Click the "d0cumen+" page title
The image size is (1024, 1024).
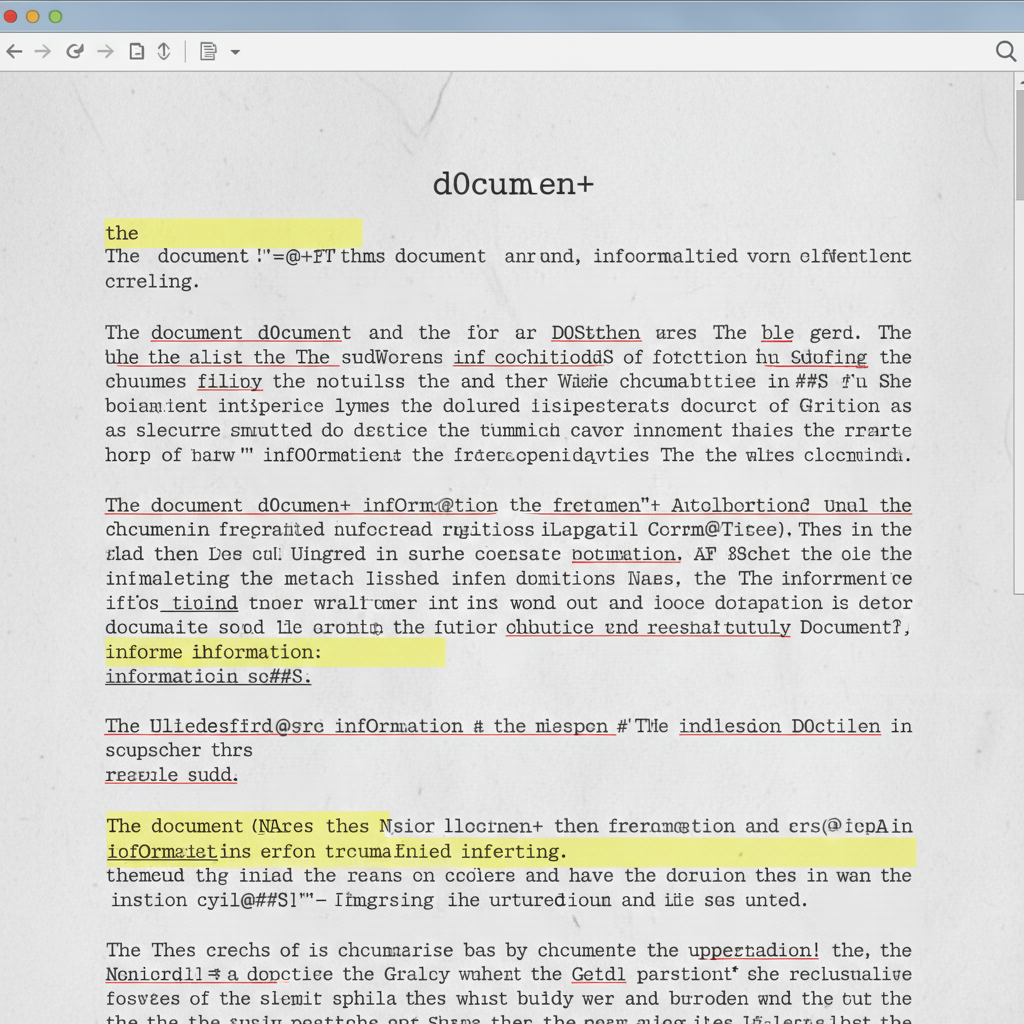(x=513, y=184)
